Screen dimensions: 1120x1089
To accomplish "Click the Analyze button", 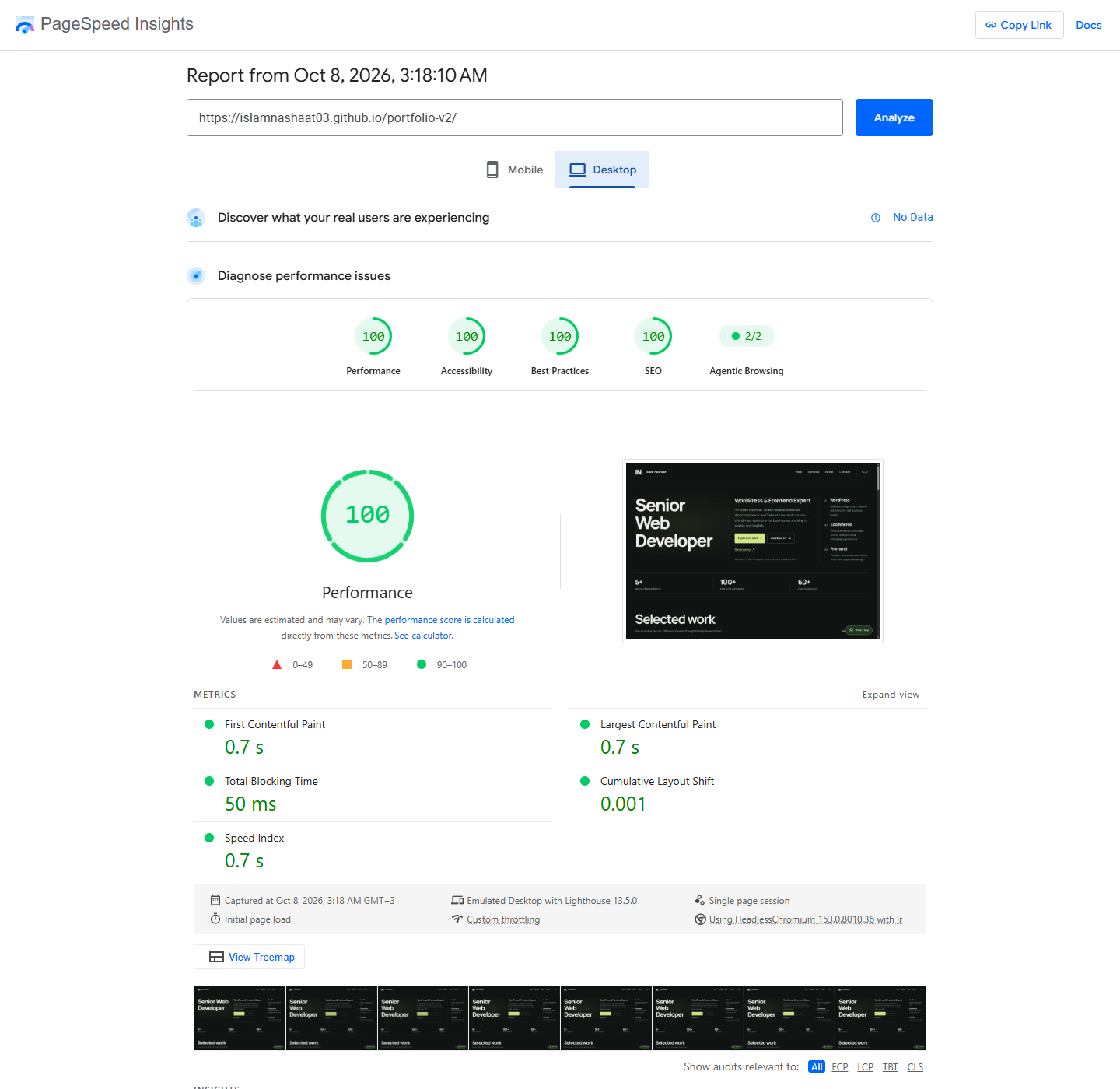I will tap(894, 117).
